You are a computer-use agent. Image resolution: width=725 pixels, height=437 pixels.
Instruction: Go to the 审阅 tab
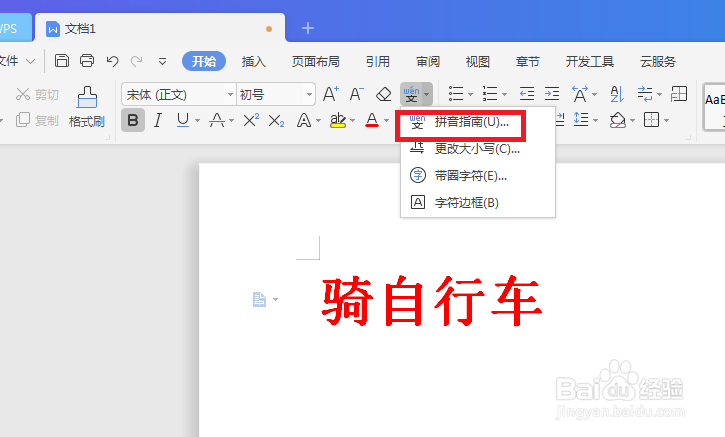428,61
